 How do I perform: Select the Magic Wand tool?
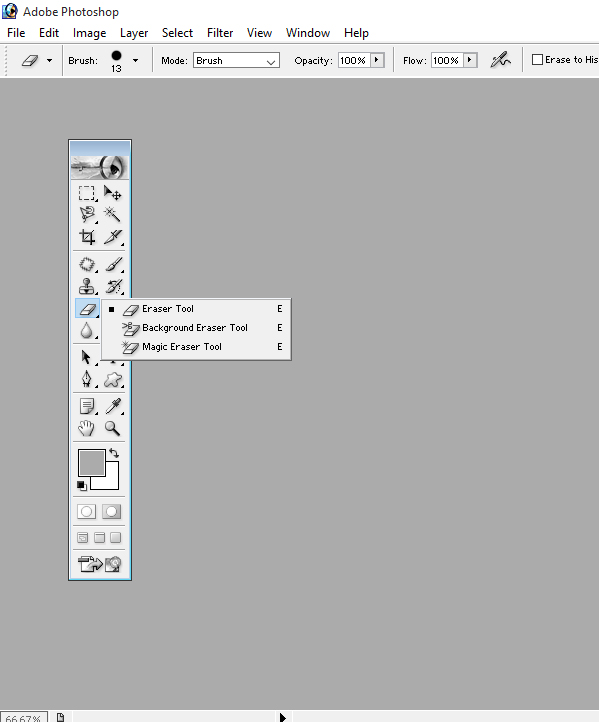[x=112, y=214]
